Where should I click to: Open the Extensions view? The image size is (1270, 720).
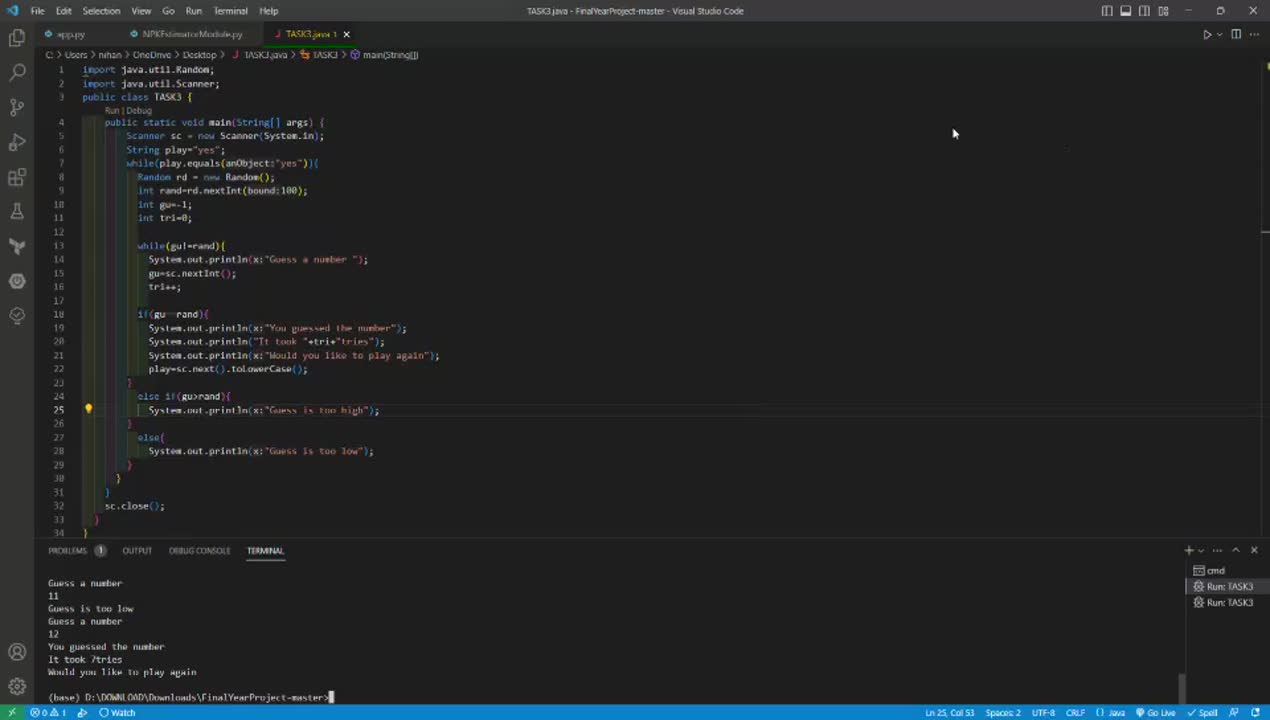[17, 177]
